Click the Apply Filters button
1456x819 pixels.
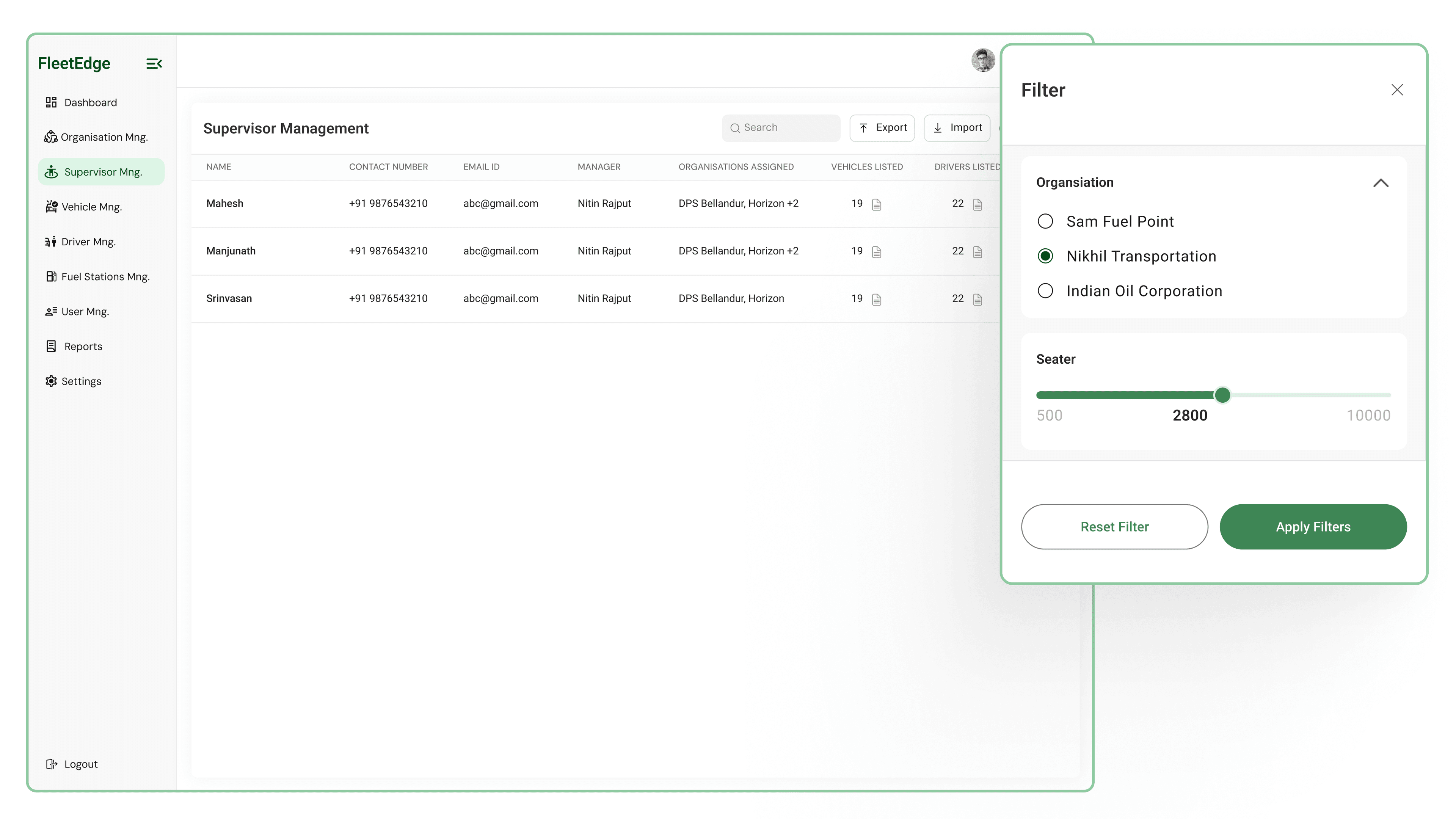pos(1313,527)
